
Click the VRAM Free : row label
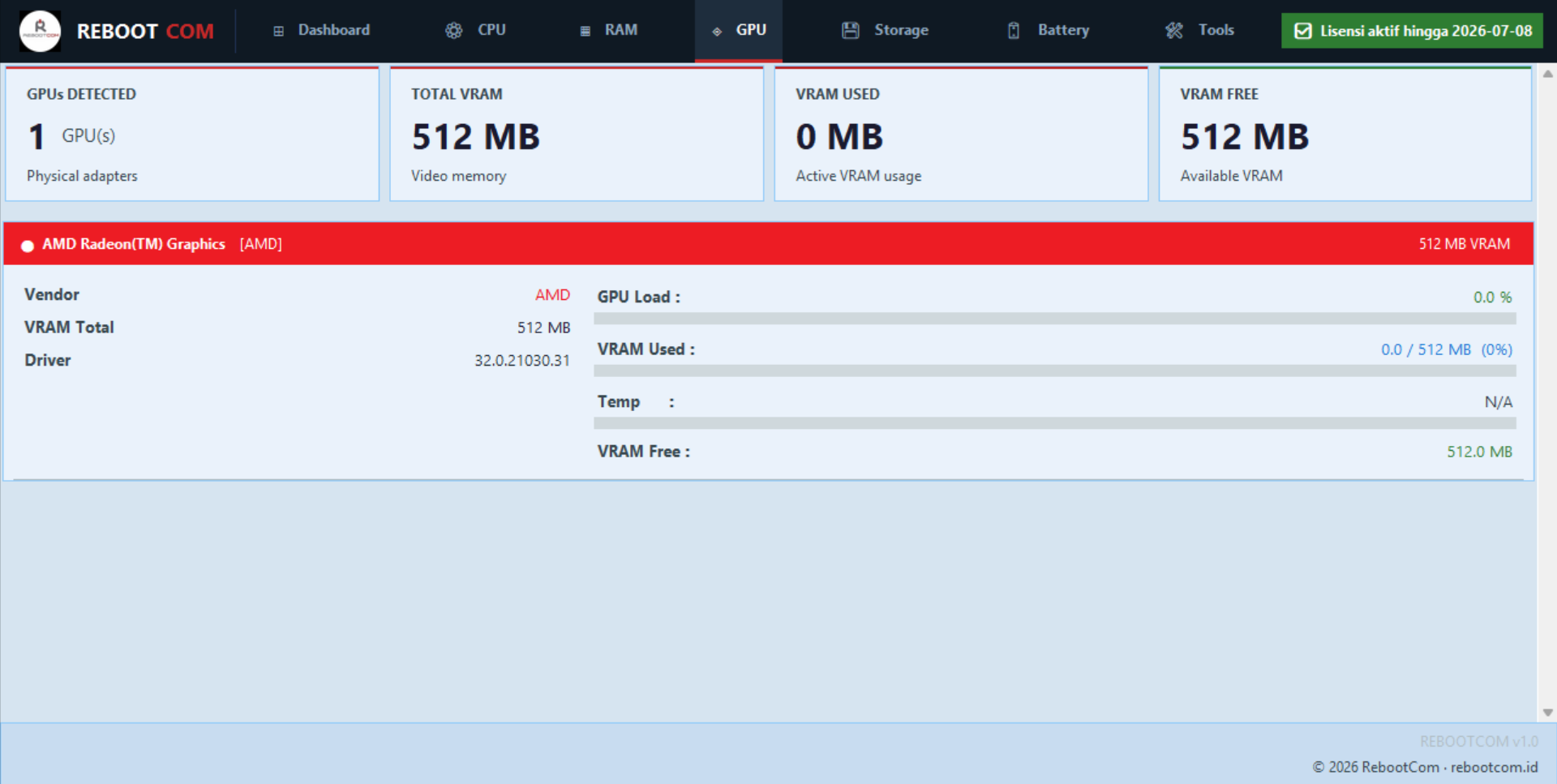[x=644, y=452]
